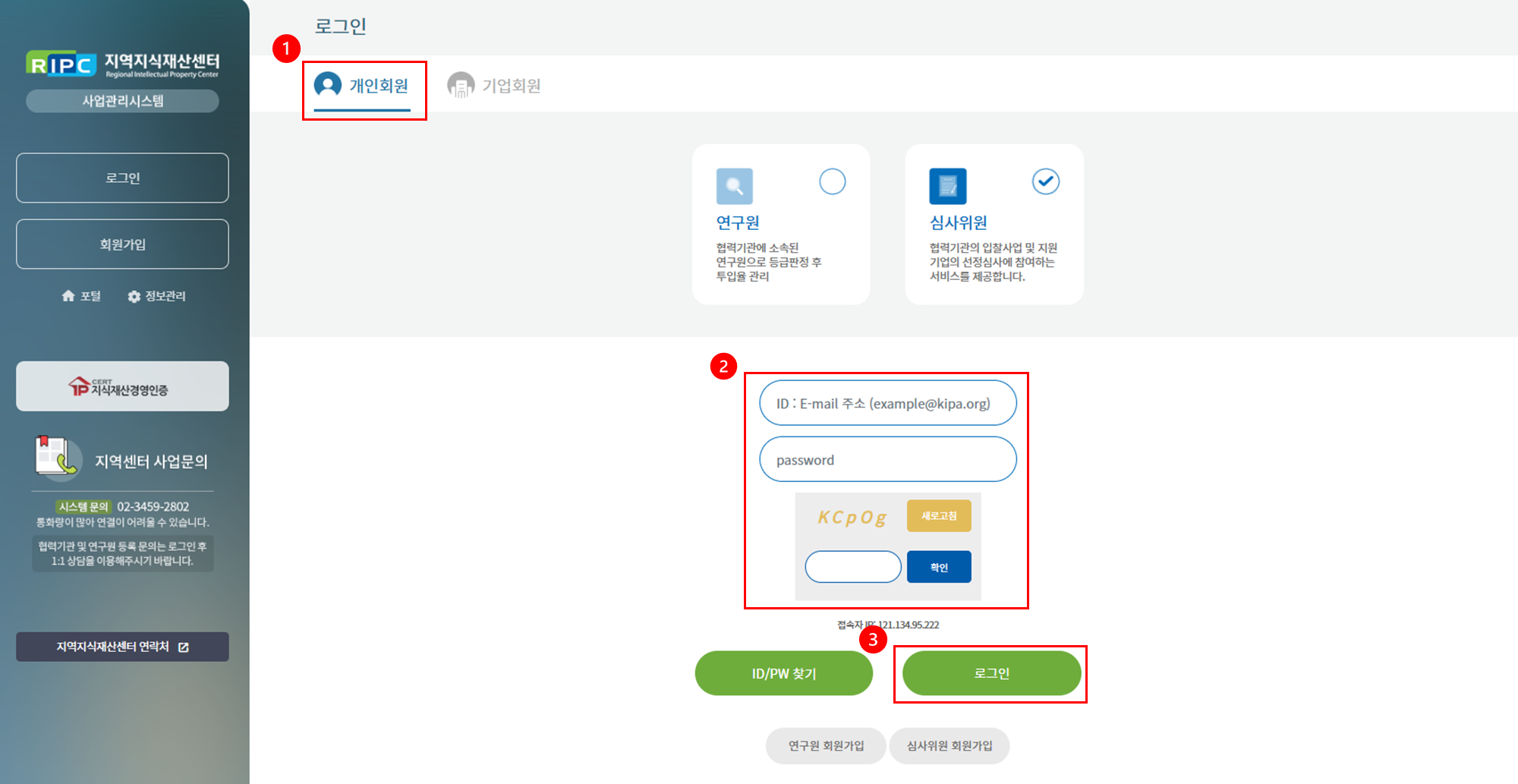Select the 연구원 radio circle
The image size is (1518, 784).
(x=832, y=181)
